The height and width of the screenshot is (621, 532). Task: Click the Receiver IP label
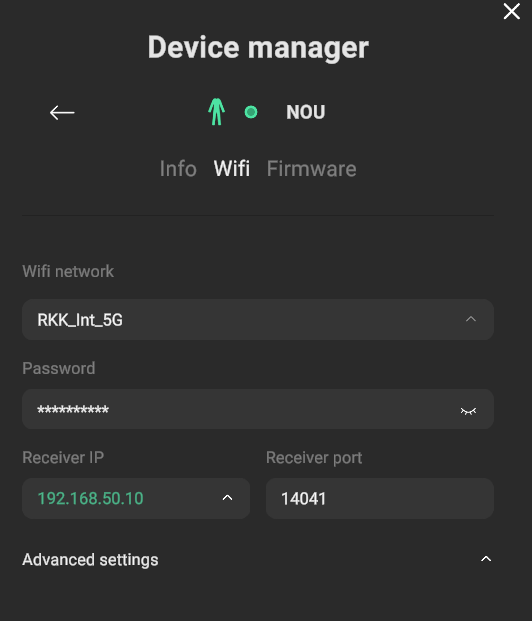click(x=63, y=457)
